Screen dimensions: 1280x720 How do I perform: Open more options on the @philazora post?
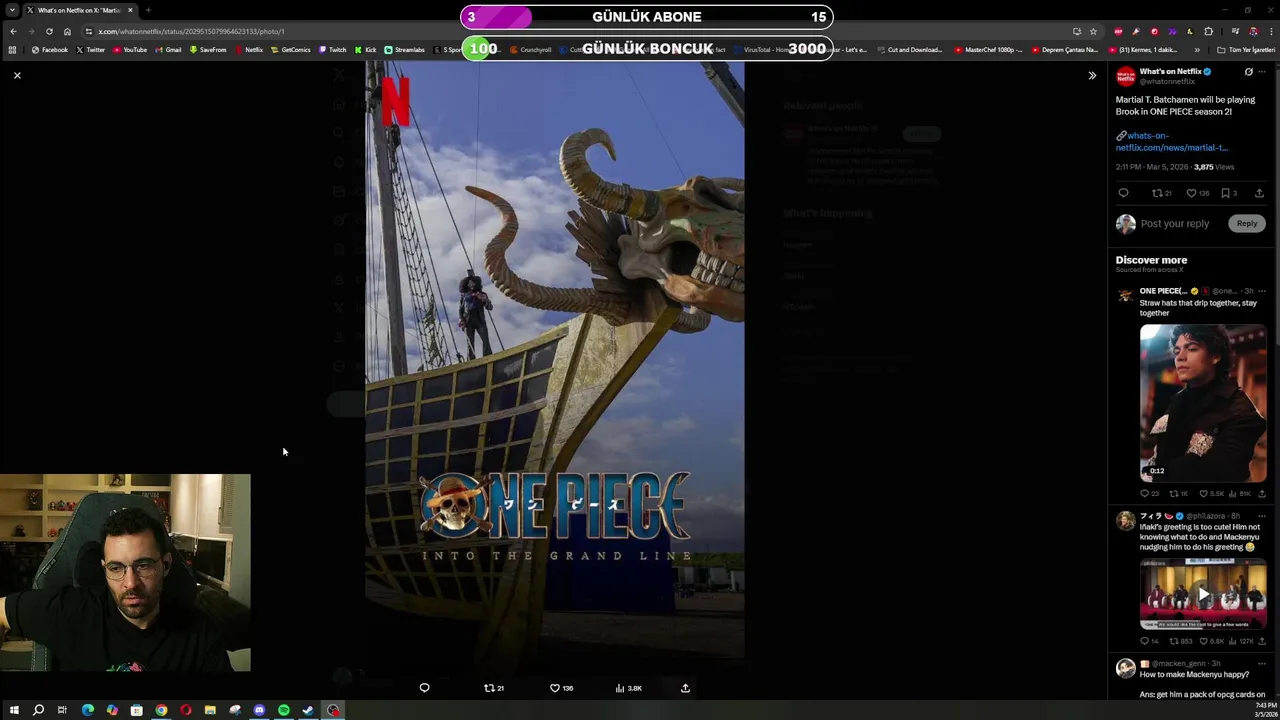pyautogui.click(x=1262, y=516)
